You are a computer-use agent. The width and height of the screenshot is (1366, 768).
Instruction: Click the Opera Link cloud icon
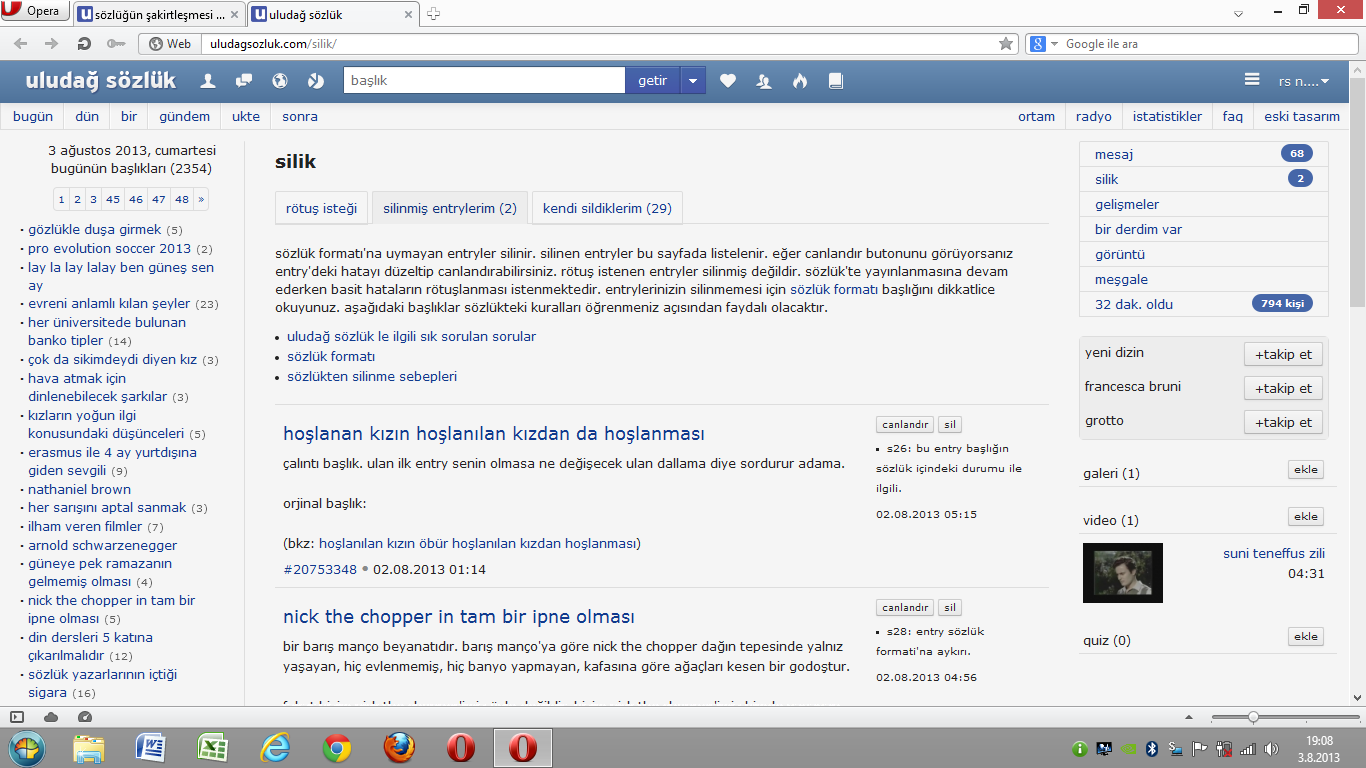pos(51,716)
